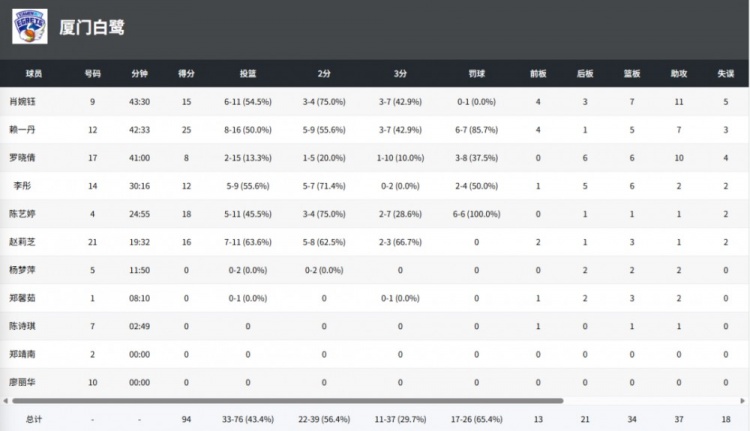Select player name 赵莉芝

pyautogui.click(x=22, y=242)
